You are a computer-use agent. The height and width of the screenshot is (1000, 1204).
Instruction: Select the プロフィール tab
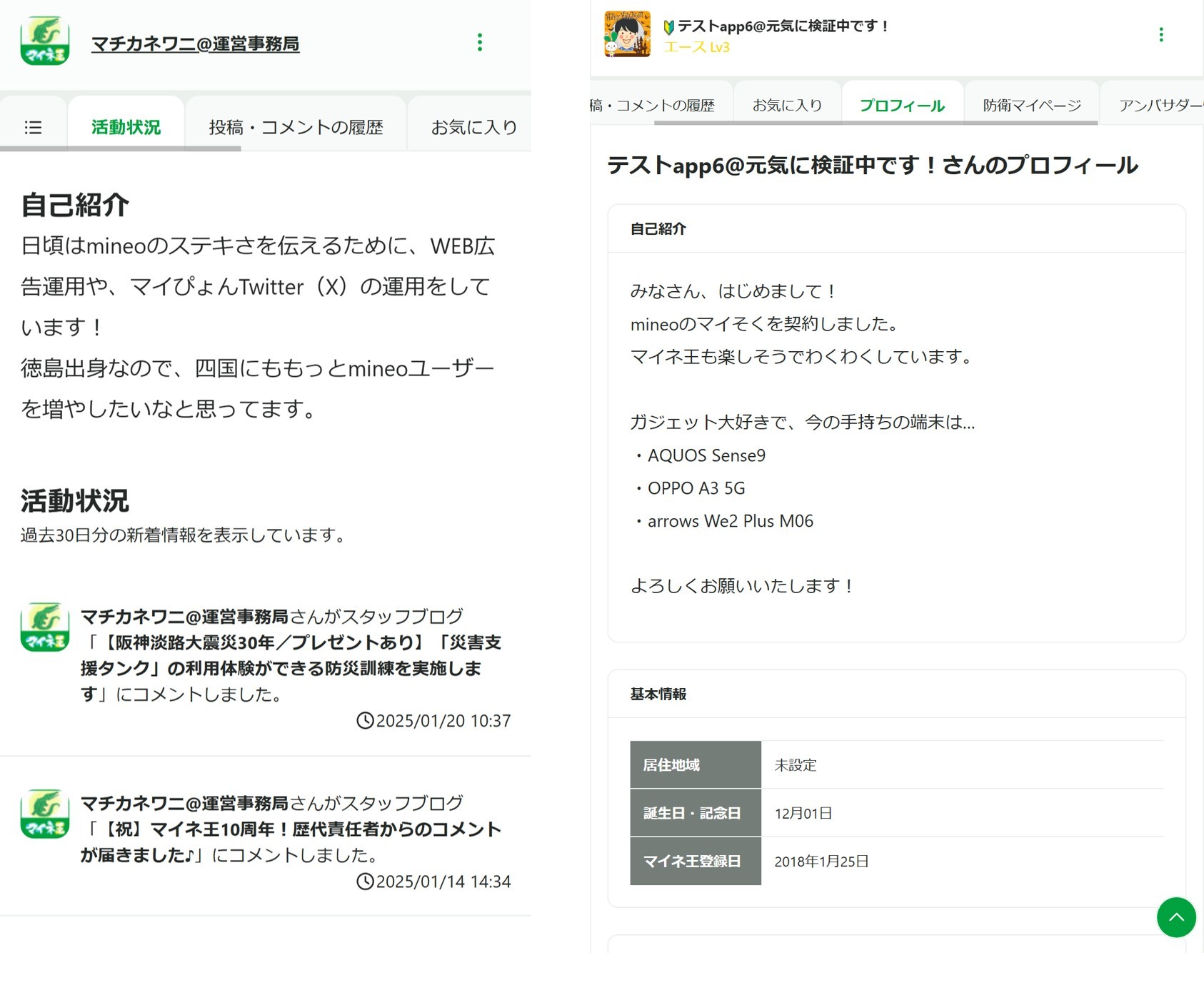pos(902,106)
